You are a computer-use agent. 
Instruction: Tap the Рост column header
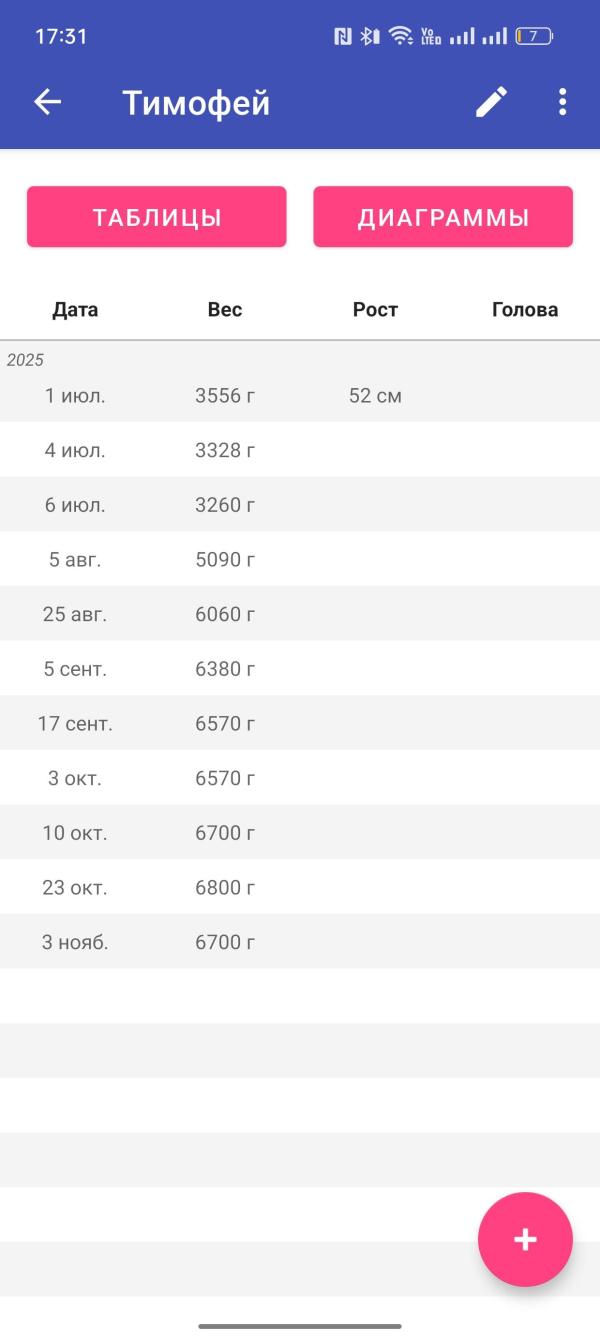tap(375, 310)
